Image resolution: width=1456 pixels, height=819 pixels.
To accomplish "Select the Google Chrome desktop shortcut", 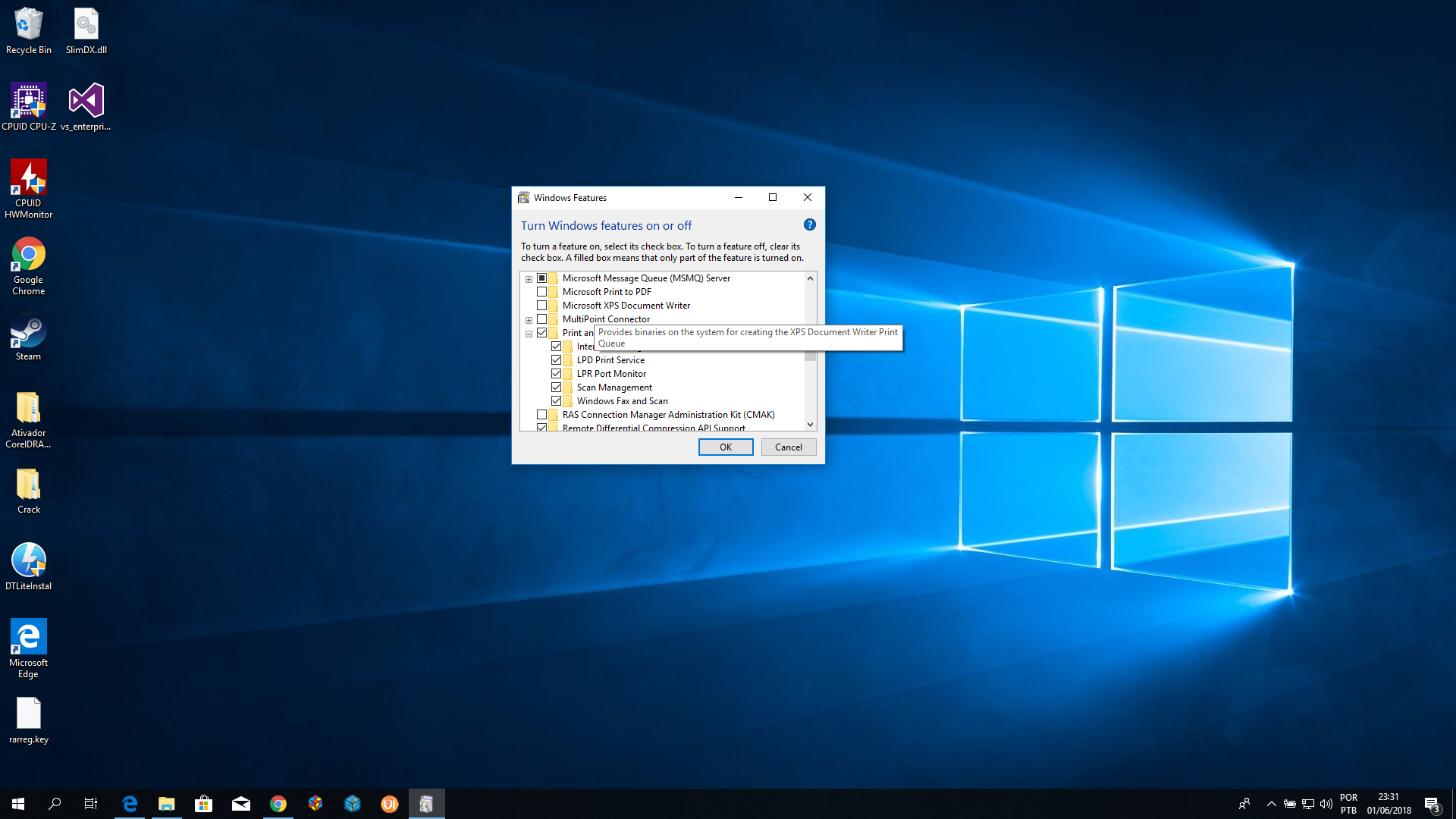I will 29,265.
